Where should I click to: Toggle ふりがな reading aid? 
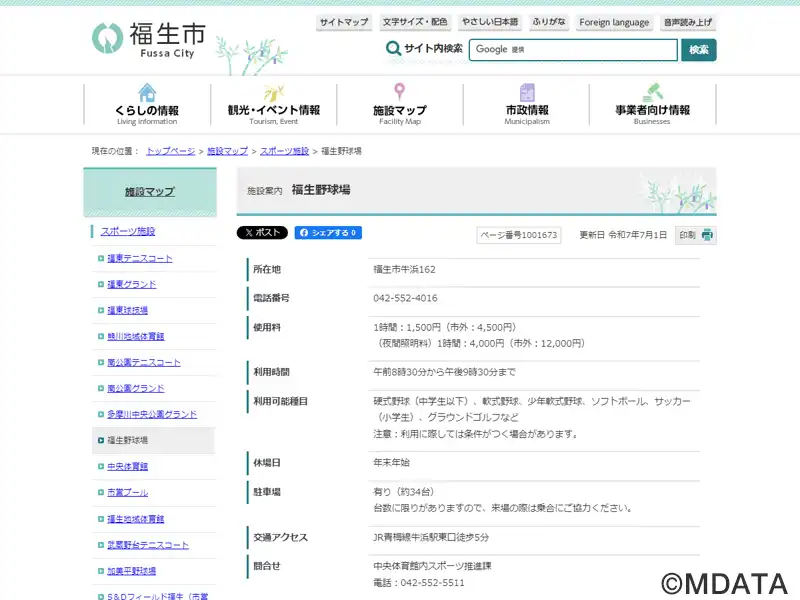[x=548, y=22]
